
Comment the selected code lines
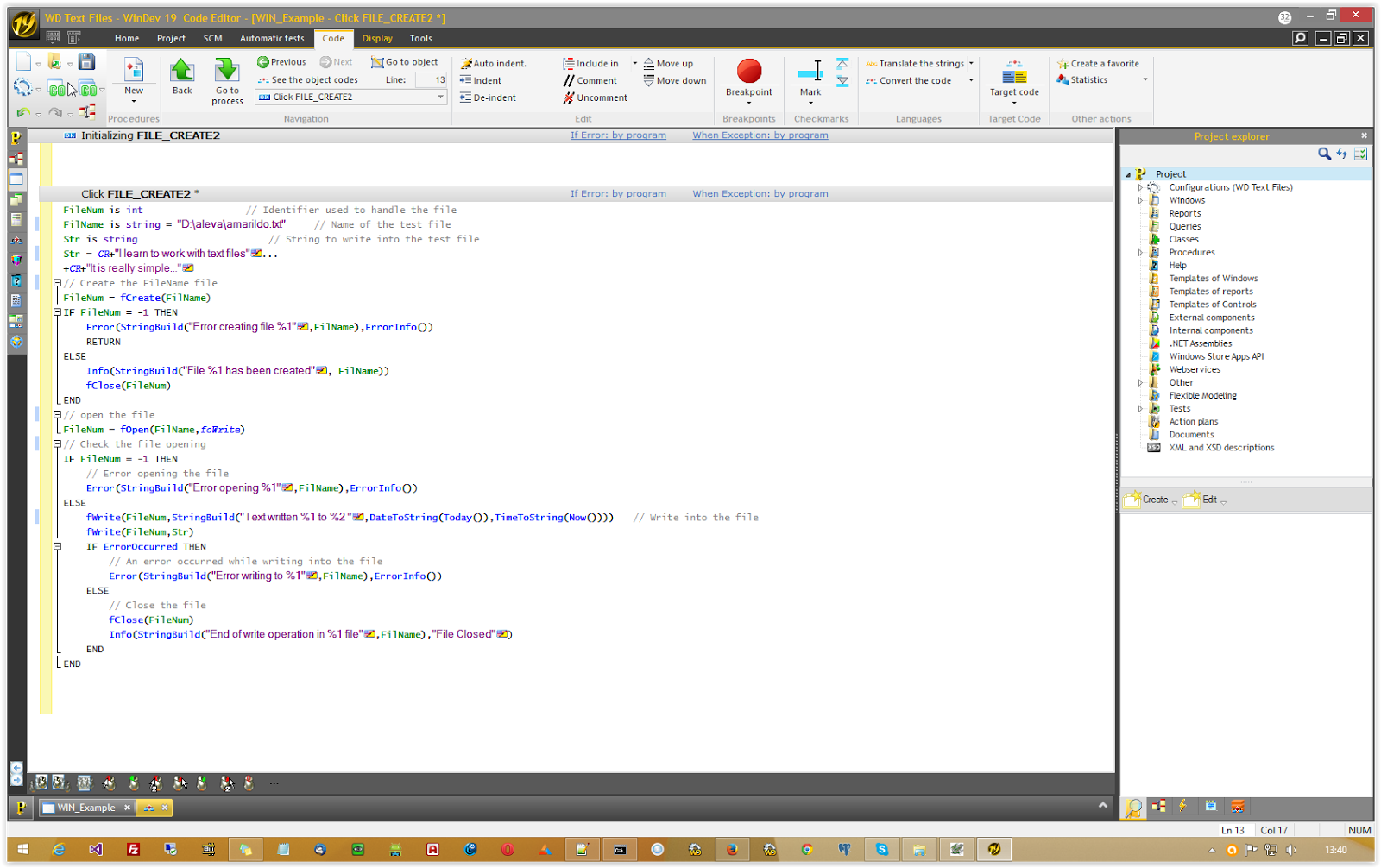pyautogui.click(x=590, y=80)
